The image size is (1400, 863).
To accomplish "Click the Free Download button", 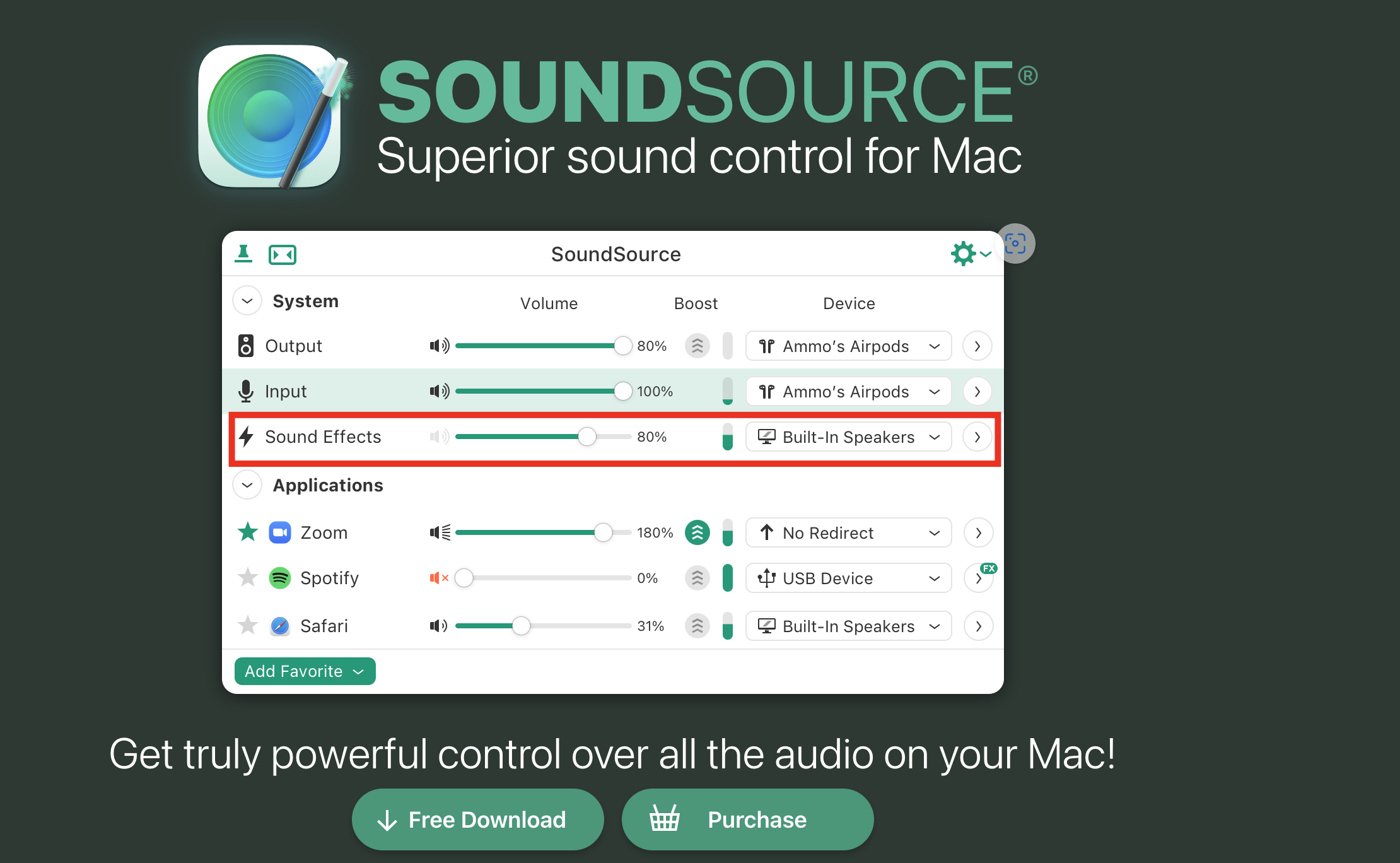I will click(x=478, y=819).
